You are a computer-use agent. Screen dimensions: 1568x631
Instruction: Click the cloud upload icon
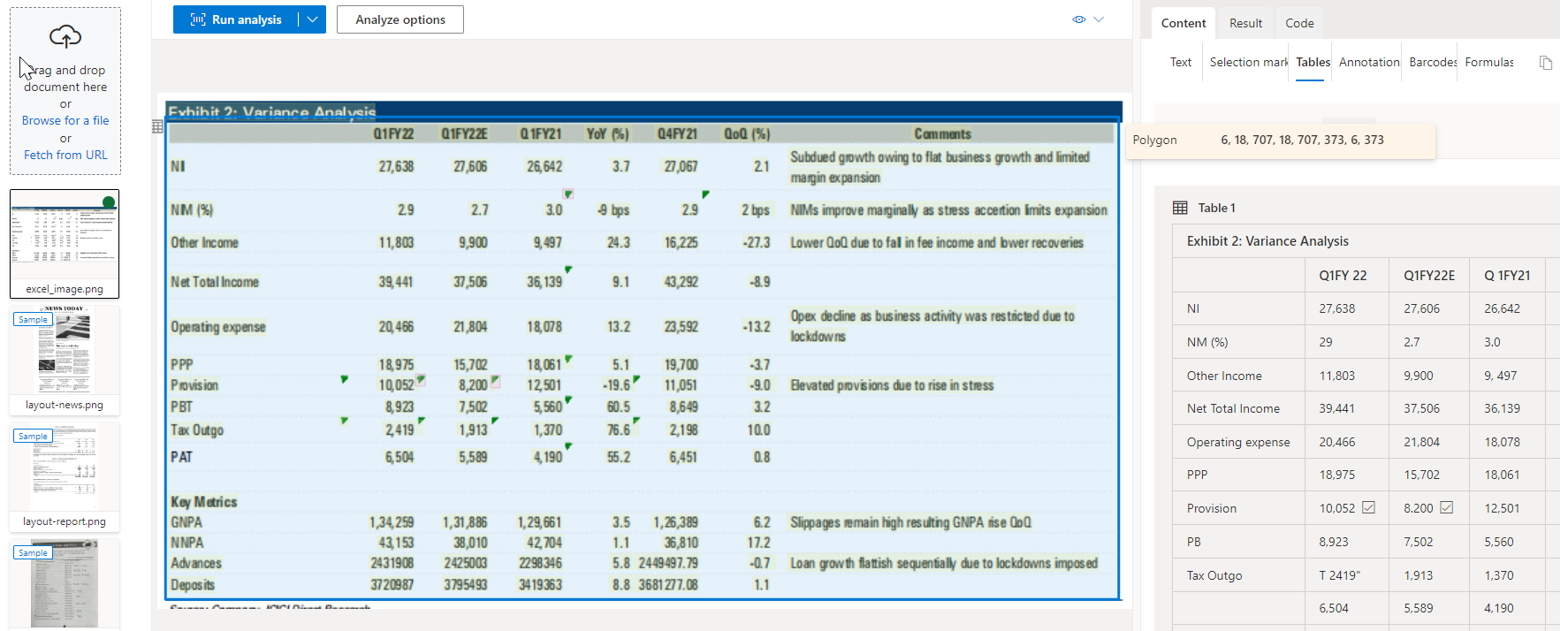[65, 36]
